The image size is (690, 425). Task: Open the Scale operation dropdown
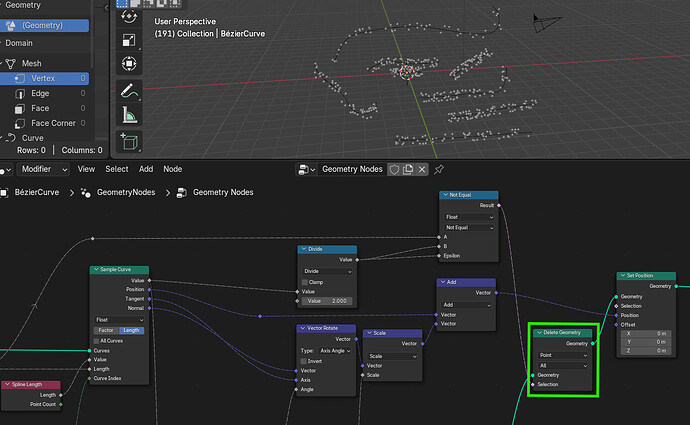[392, 356]
